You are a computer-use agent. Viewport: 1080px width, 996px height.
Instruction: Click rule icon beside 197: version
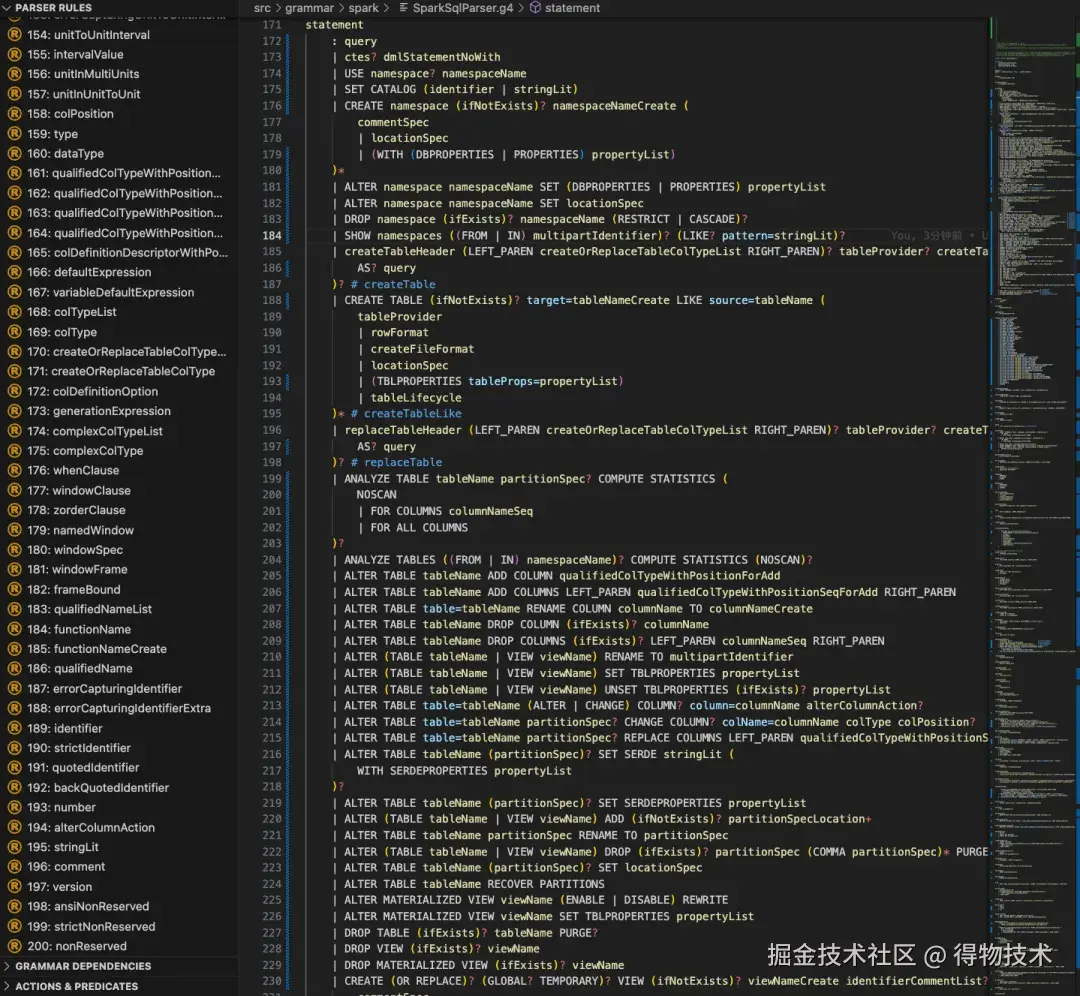14,887
